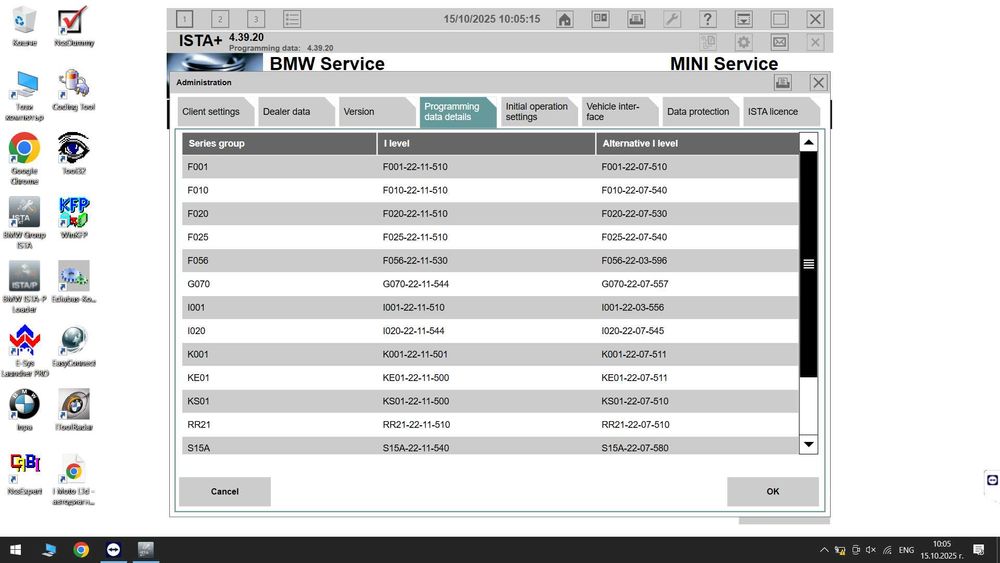Switch to Client settings tab
The image size is (1000, 563).
click(216, 112)
